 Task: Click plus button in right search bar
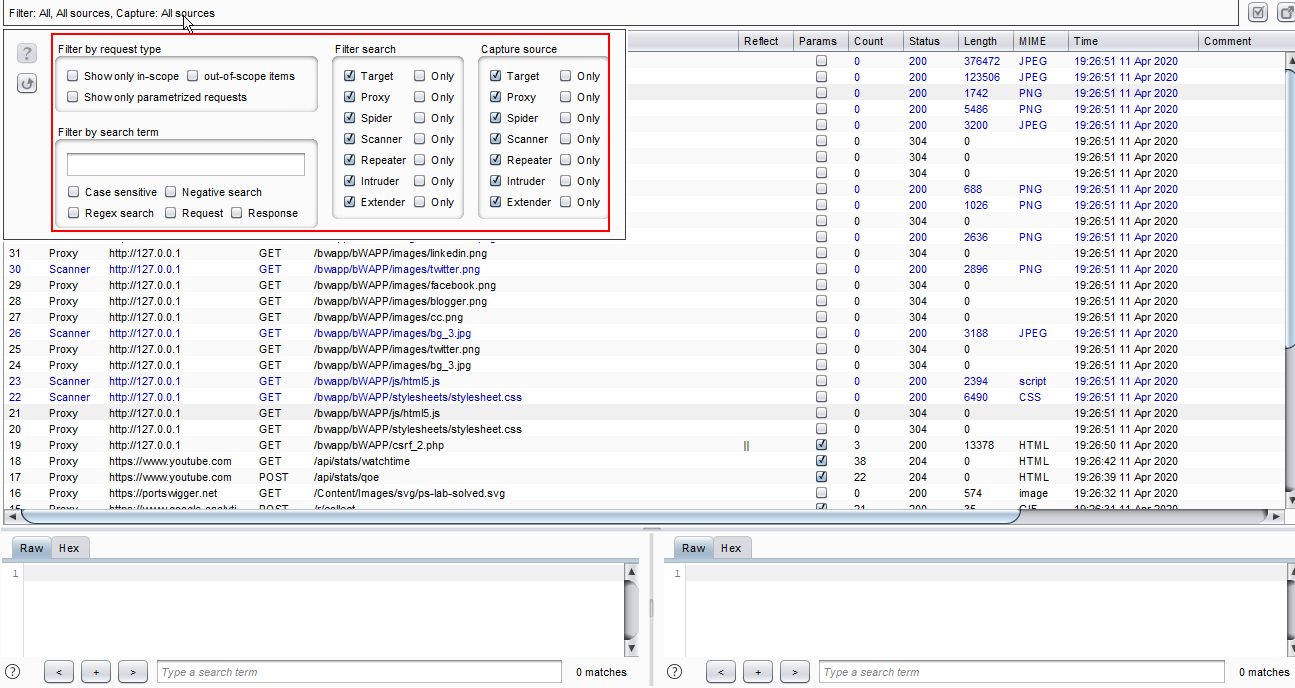click(x=758, y=672)
